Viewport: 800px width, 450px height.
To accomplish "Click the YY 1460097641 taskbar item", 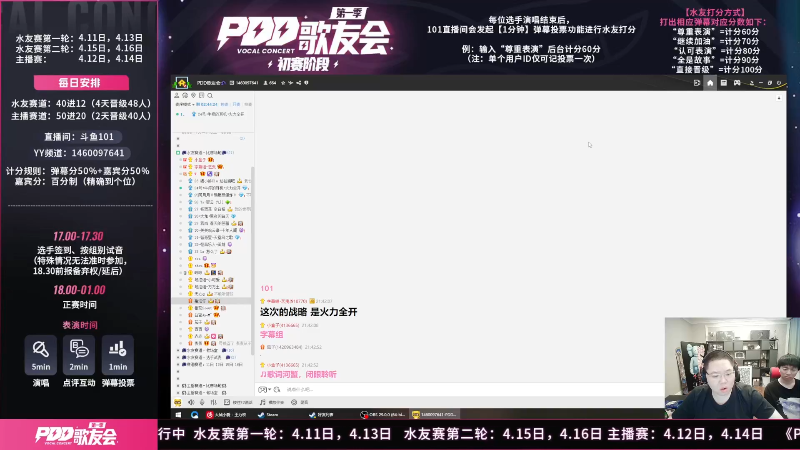I will click(434, 415).
